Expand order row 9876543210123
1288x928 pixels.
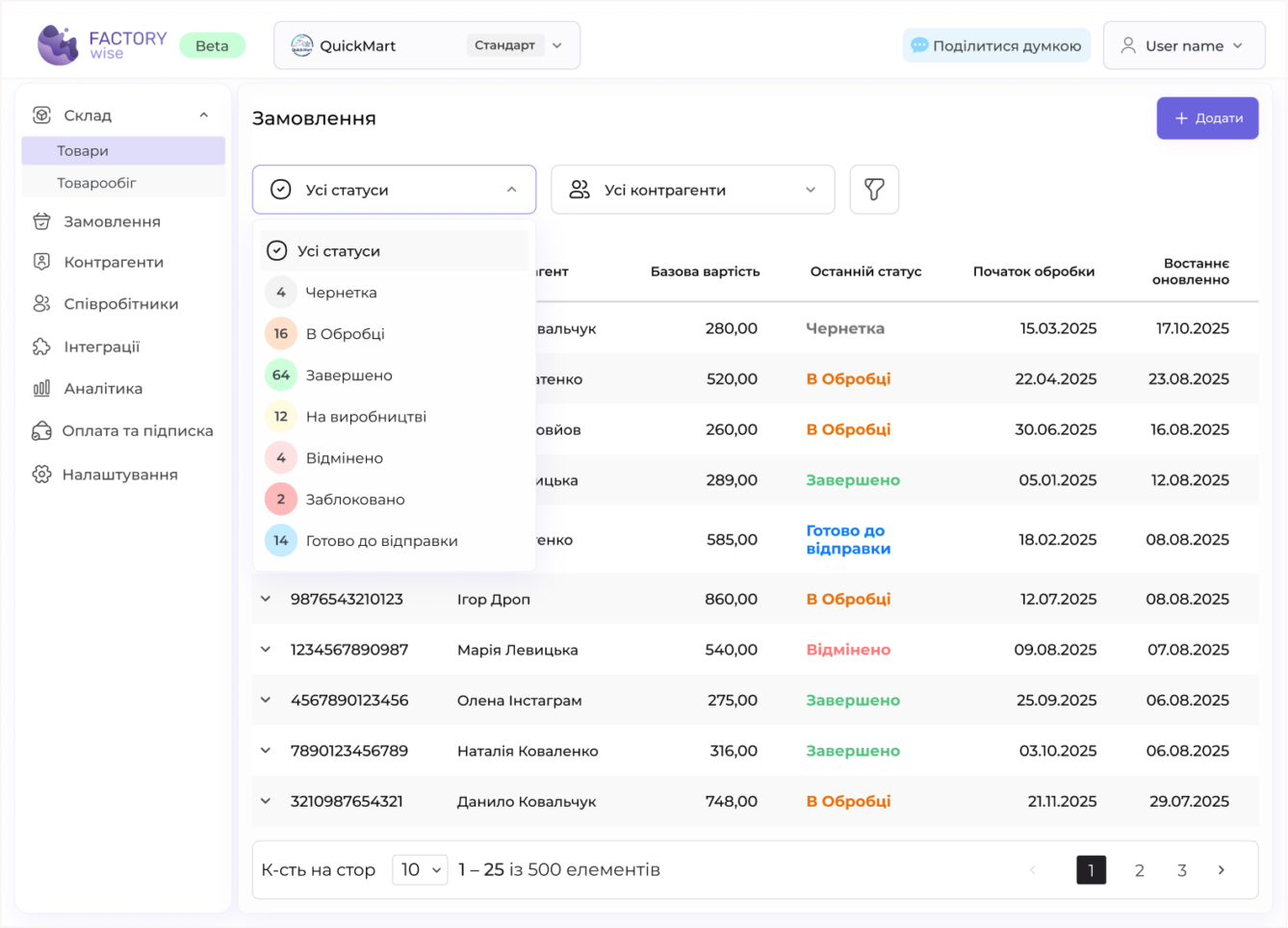tap(266, 598)
